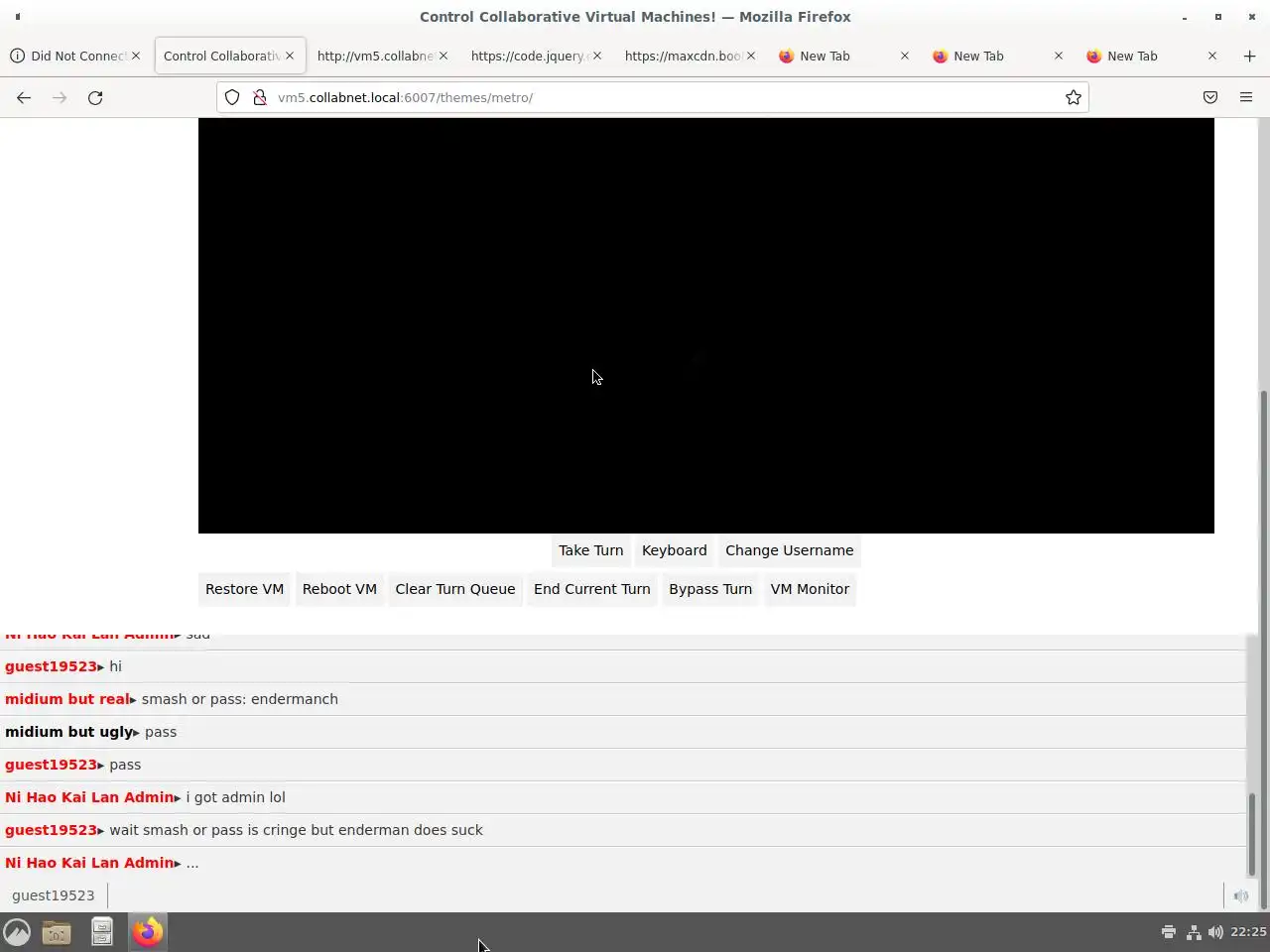This screenshot has height=952, width=1270.
Task: Save page to Pocket
Action: click(1210, 97)
